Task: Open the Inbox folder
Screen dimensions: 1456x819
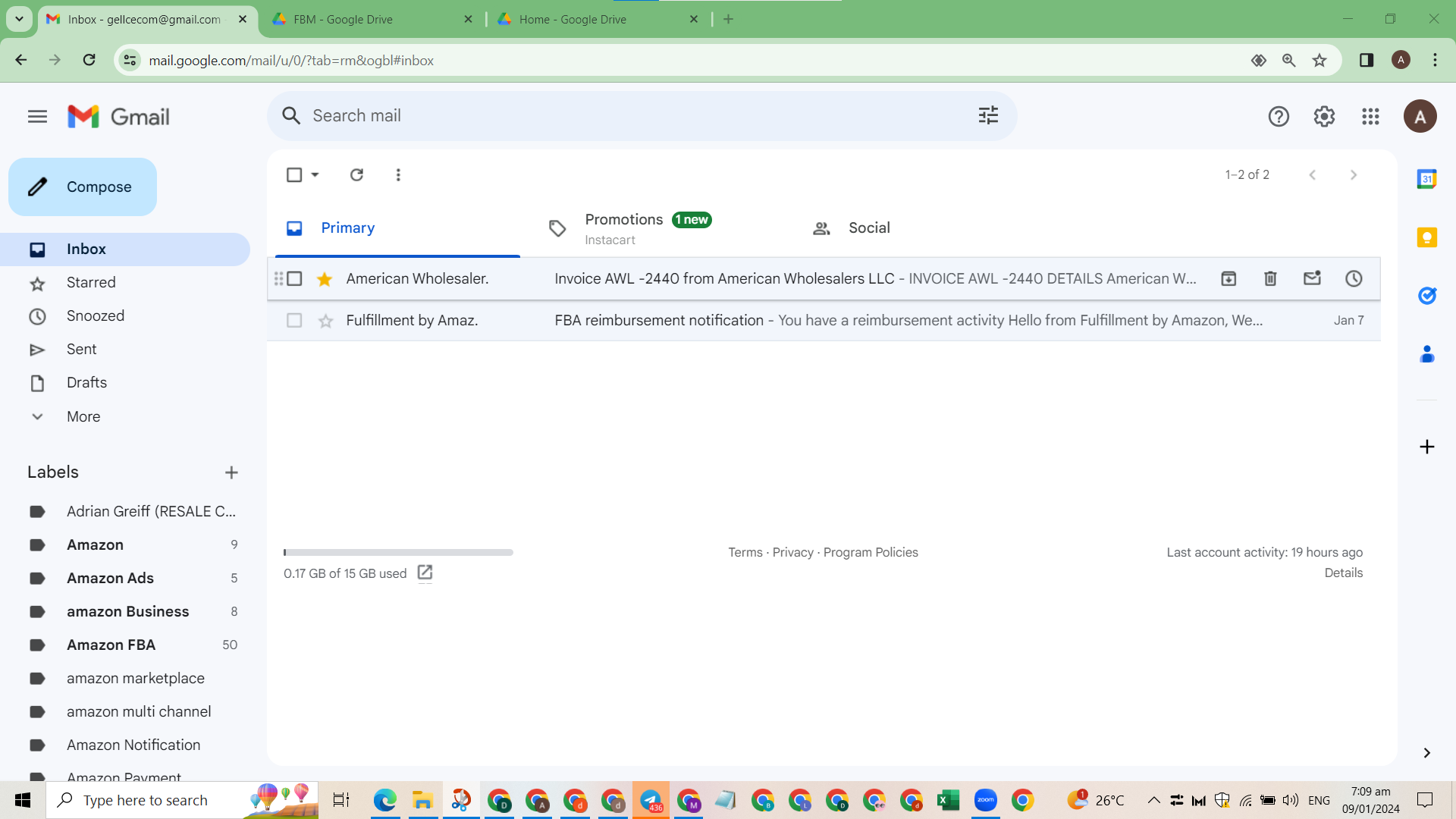Action: pyautogui.click(x=125, y=249)
